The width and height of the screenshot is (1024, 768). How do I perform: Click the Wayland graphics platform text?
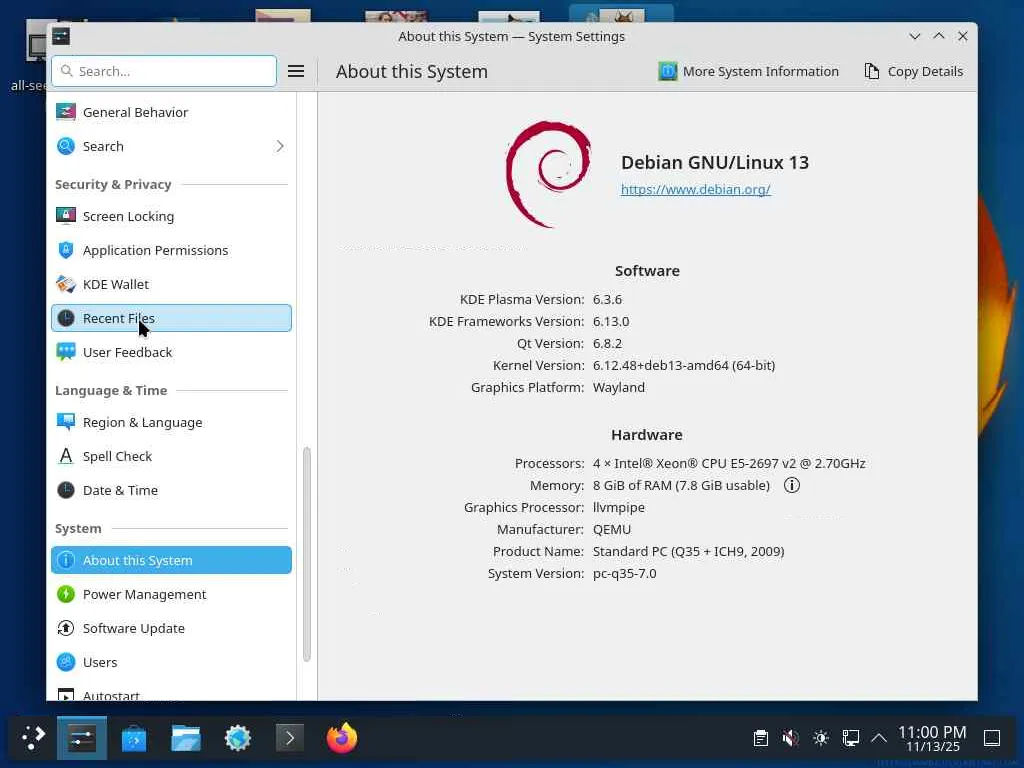click(618, 387)
